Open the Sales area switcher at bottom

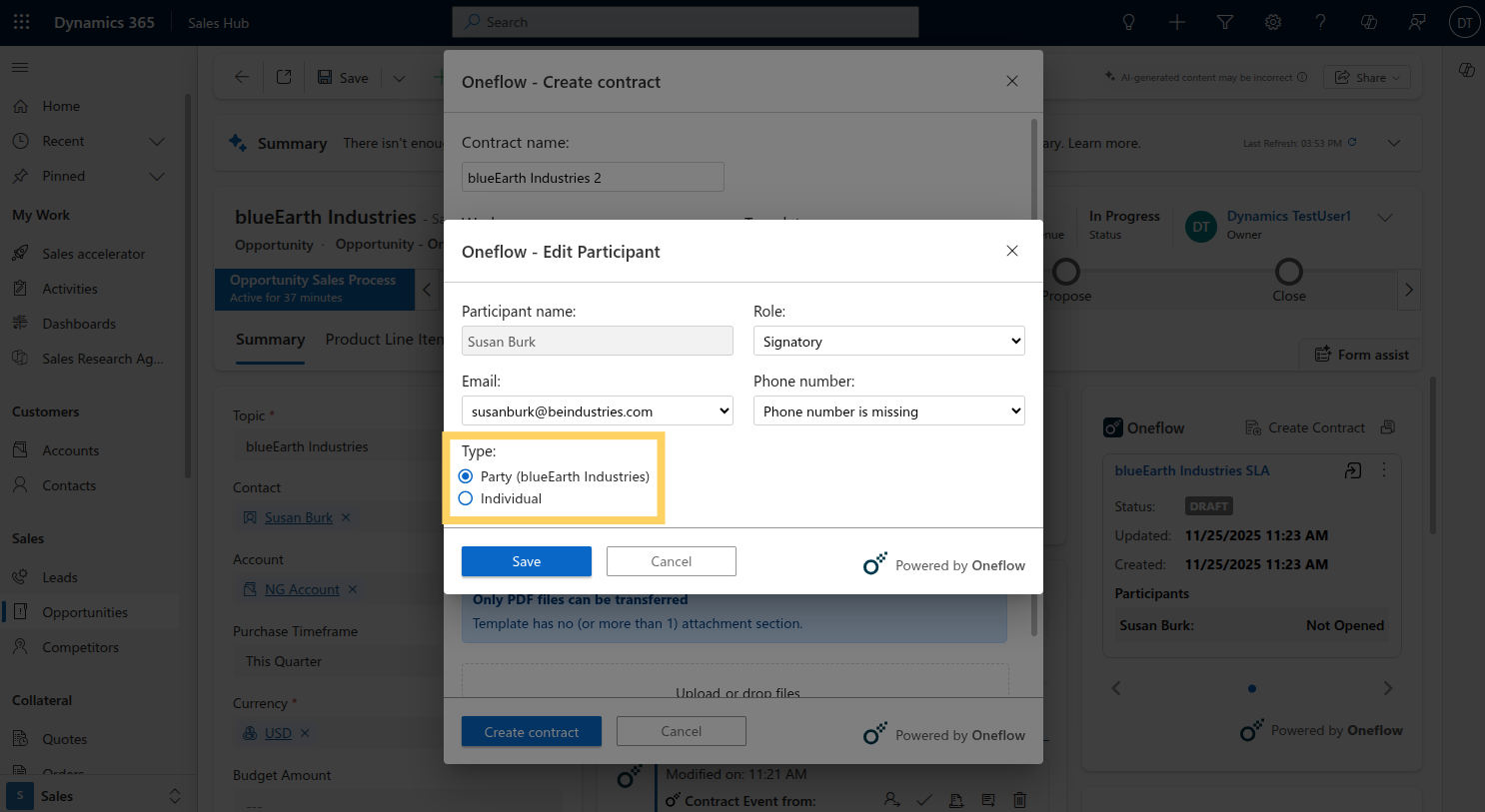(x=97, y=796)
